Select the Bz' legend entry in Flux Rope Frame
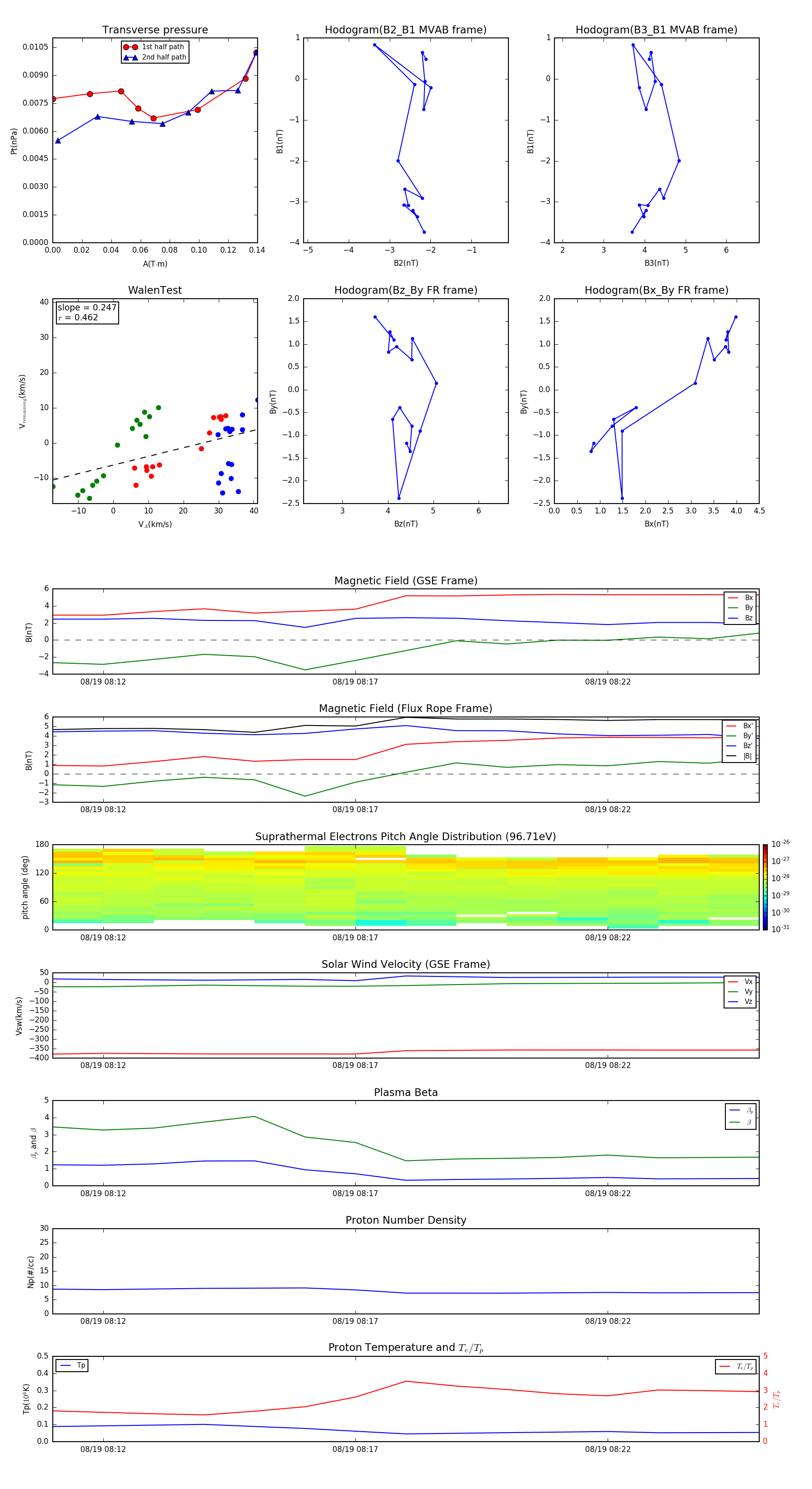Screen dimensions: 812x1489 (x=740, y=746)
